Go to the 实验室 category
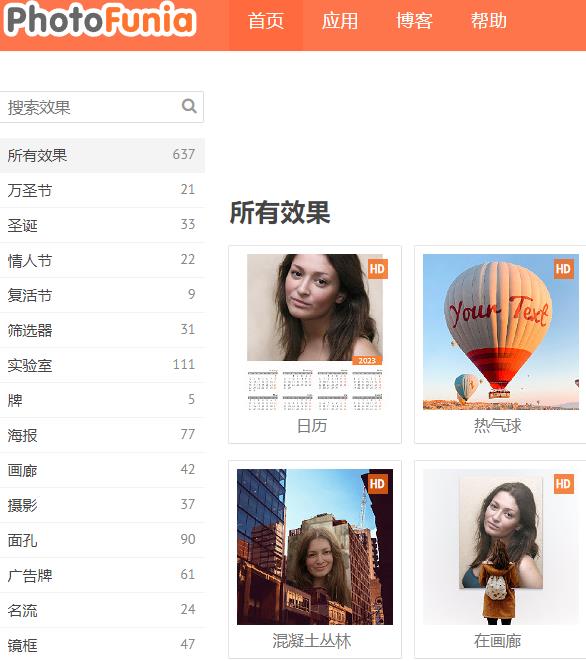 coord(102,365)
